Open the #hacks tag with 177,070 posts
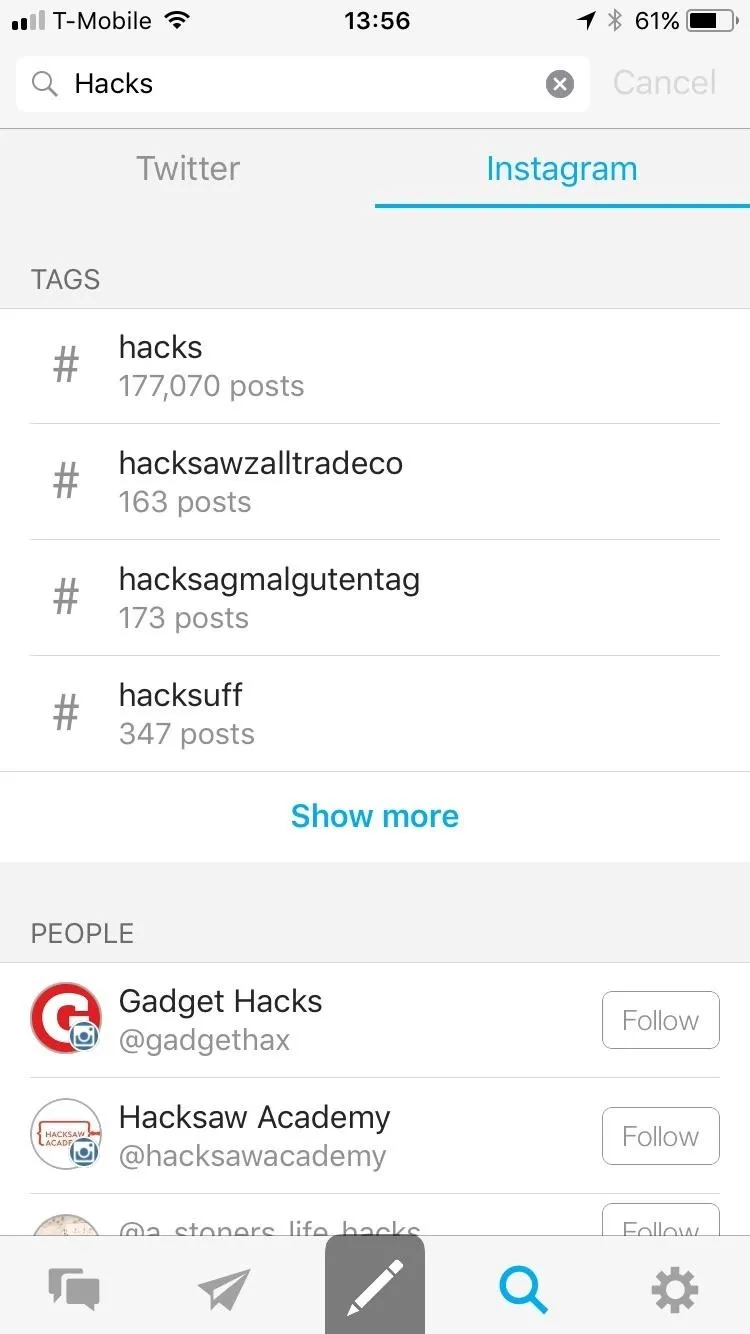The width and height of the screenshot is (750, 1334). pos(375,366)
